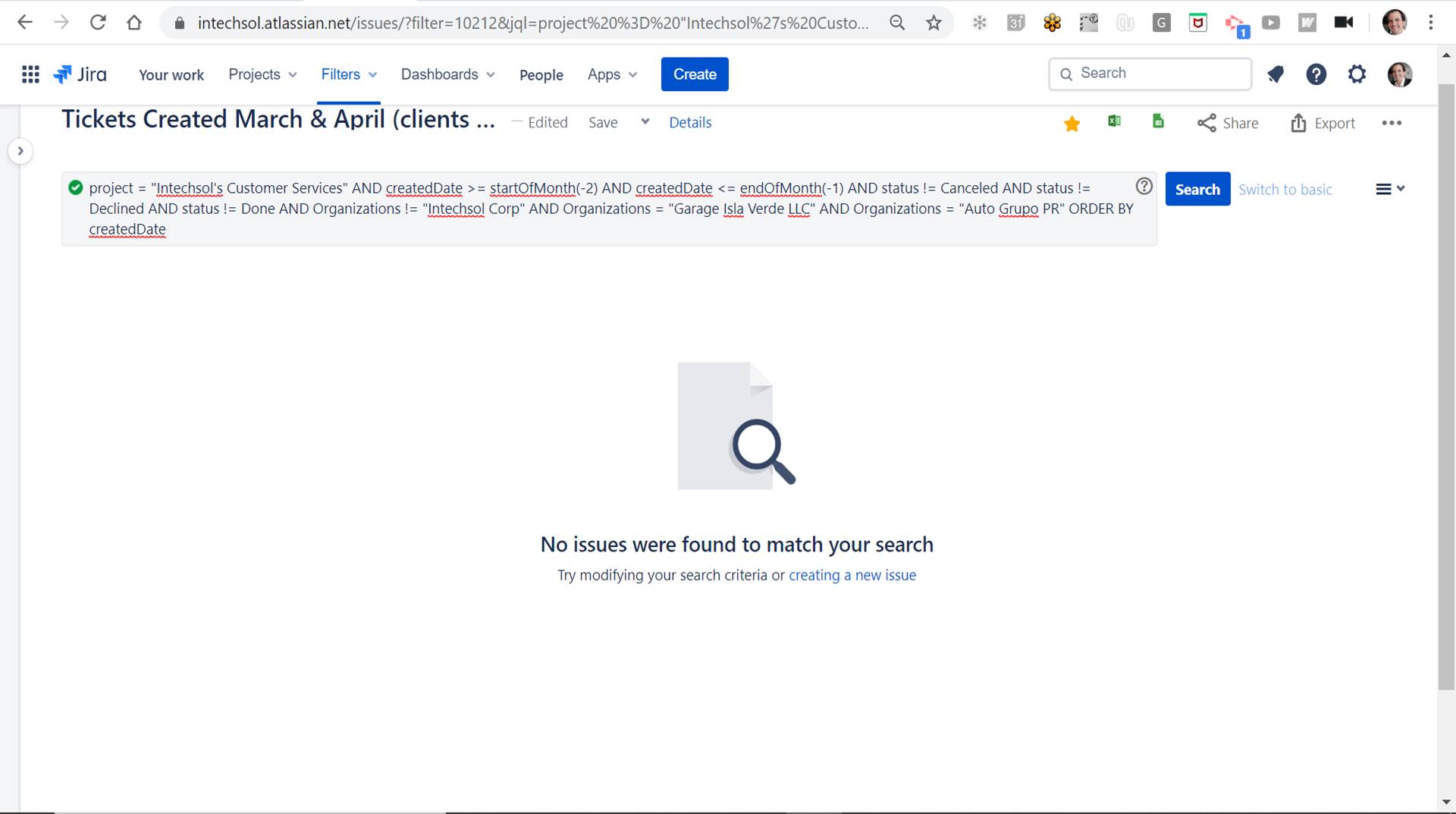The image size is (1456, 814).
Task: Open the video camera extension icon
Action: (x=1344, y=23)
